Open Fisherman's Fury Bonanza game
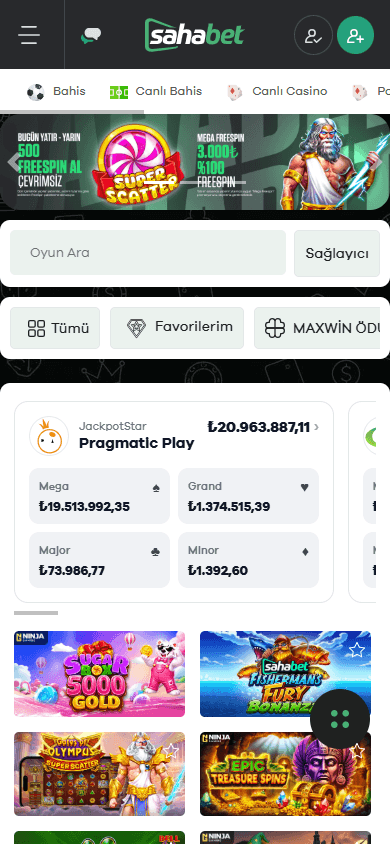 coord(286,674)
